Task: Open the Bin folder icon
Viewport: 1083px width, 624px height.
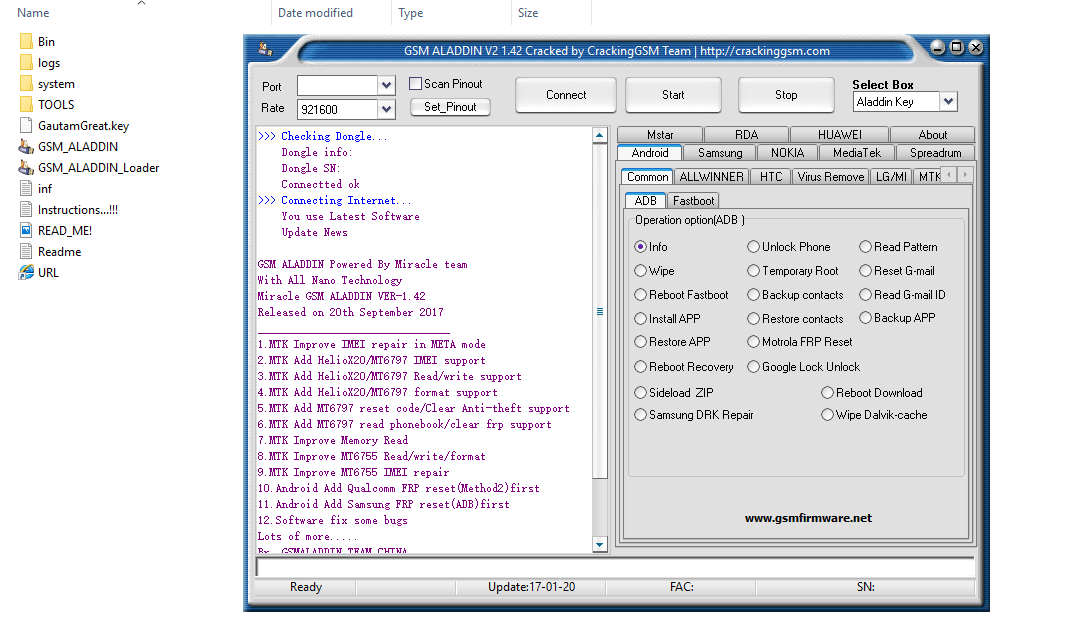Action: point(26,41)
